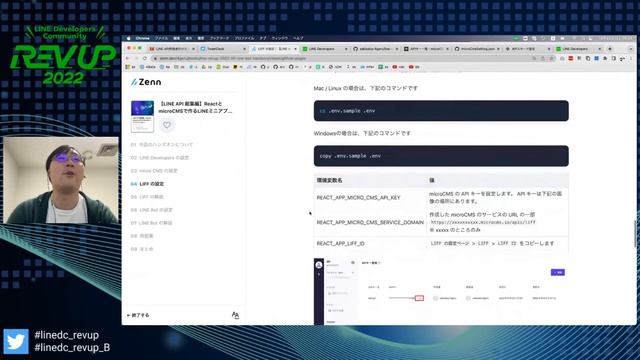Click the #linedc_revup_B hashtag text
Image resolution: width=640 pixels, height=360 pixels.
pyautogui.click(x=72, y=347)
